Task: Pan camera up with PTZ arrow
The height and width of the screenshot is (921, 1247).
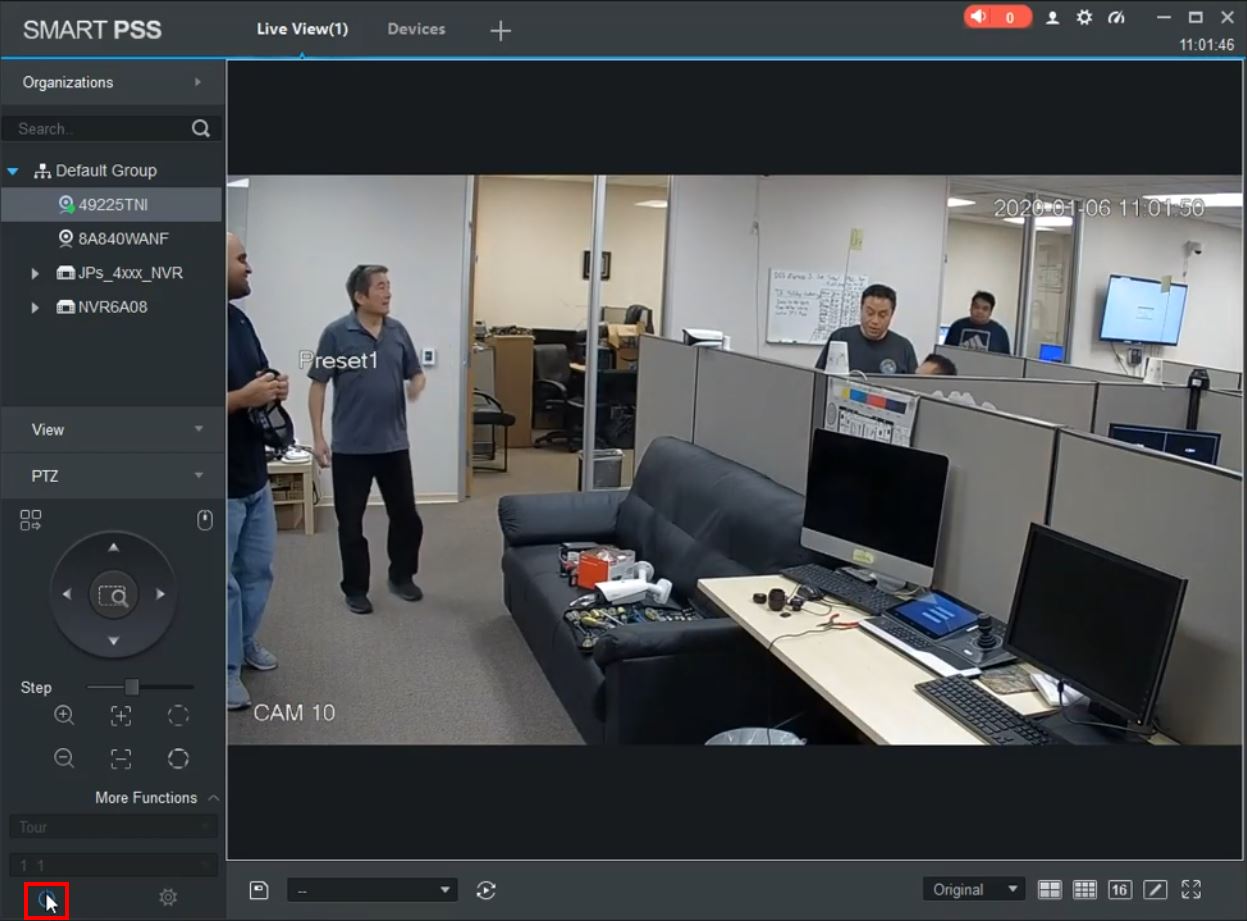Action: (x=113, y=547)
